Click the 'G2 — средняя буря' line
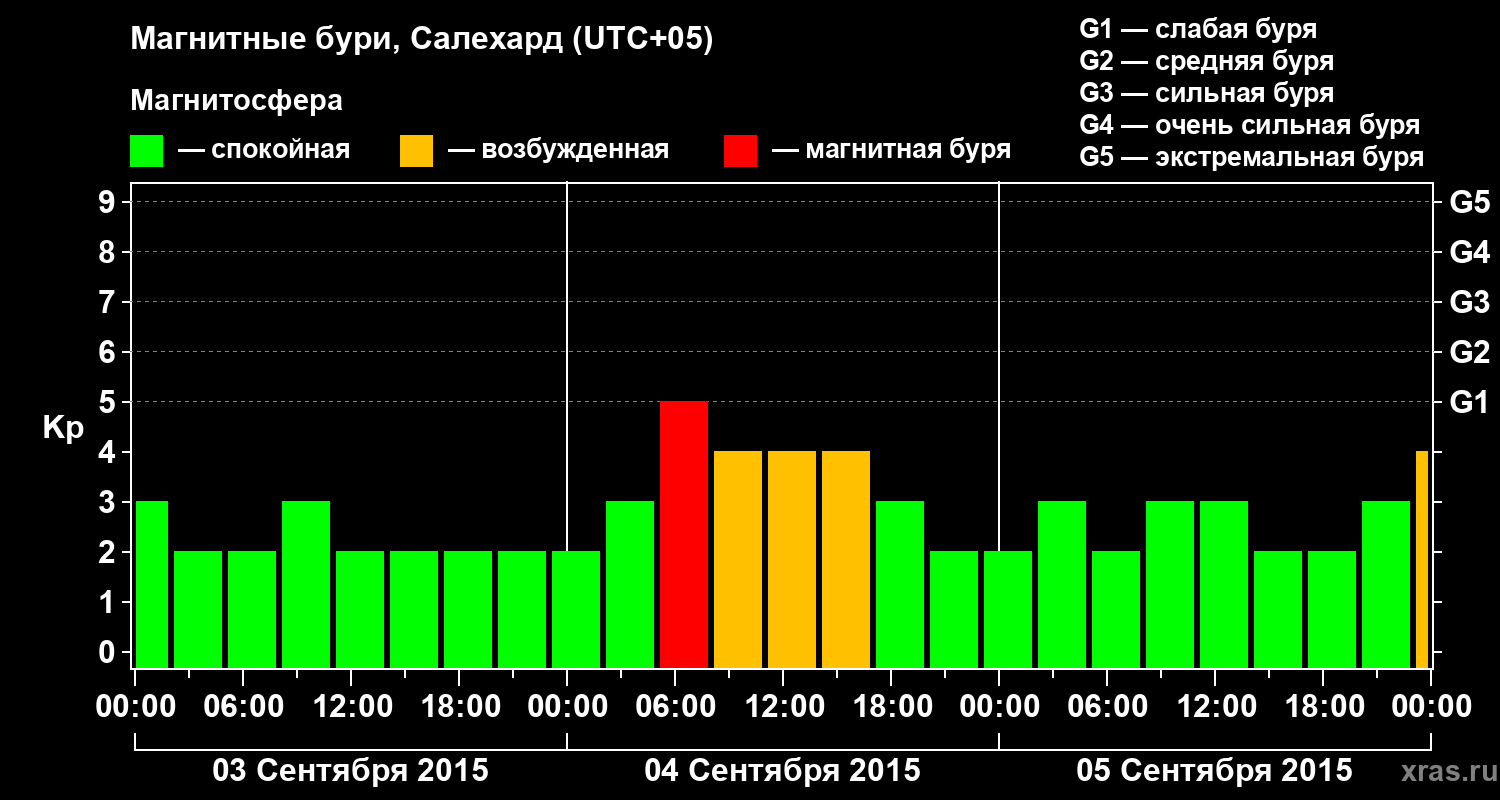The width and height of the screenshot is (1500, 800). [x=1207, y=61]
